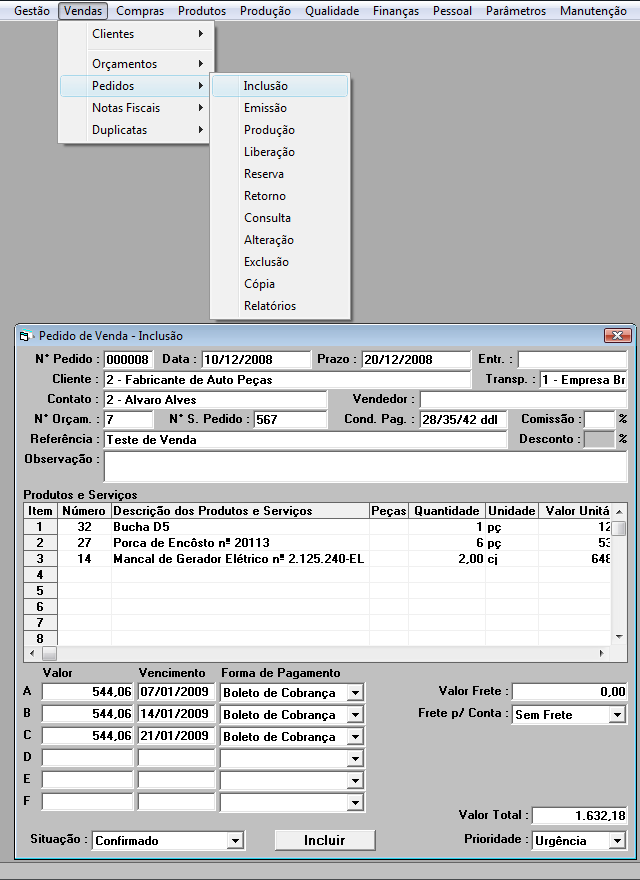Click the Referência field

tap(305, 439)
